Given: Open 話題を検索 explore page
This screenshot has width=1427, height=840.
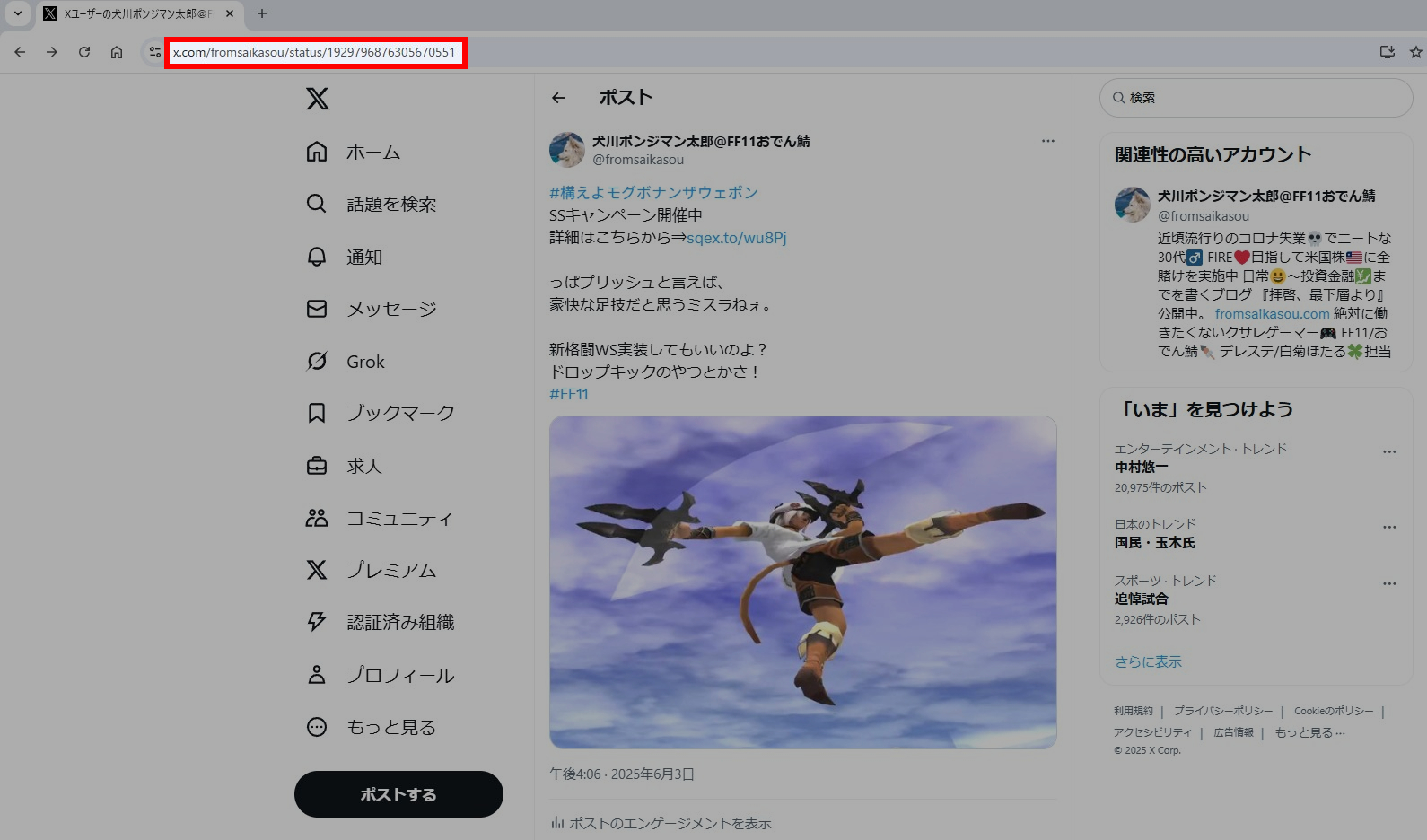Looking at the screenshot, I should pos(372,205).
